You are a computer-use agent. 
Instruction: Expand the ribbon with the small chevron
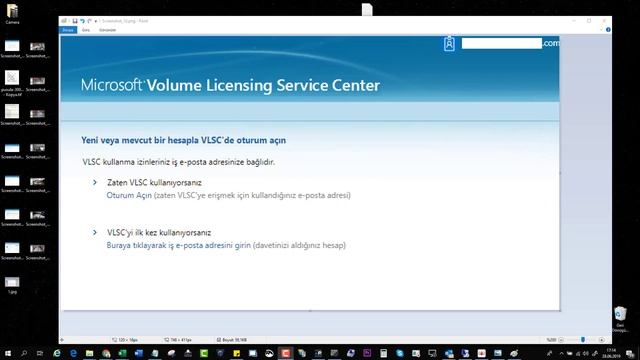601,30
